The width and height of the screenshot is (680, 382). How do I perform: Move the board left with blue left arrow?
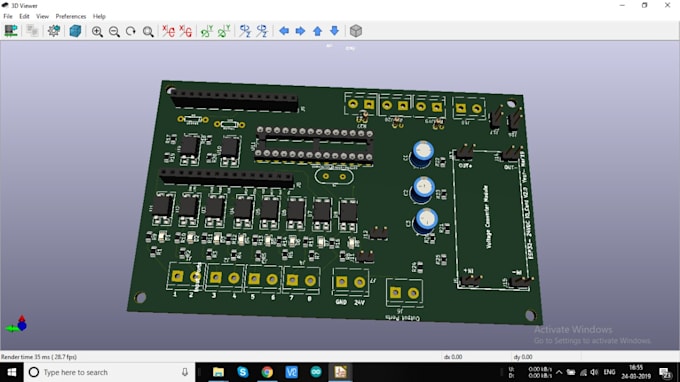pyautogui.click(x=284, y=31)
